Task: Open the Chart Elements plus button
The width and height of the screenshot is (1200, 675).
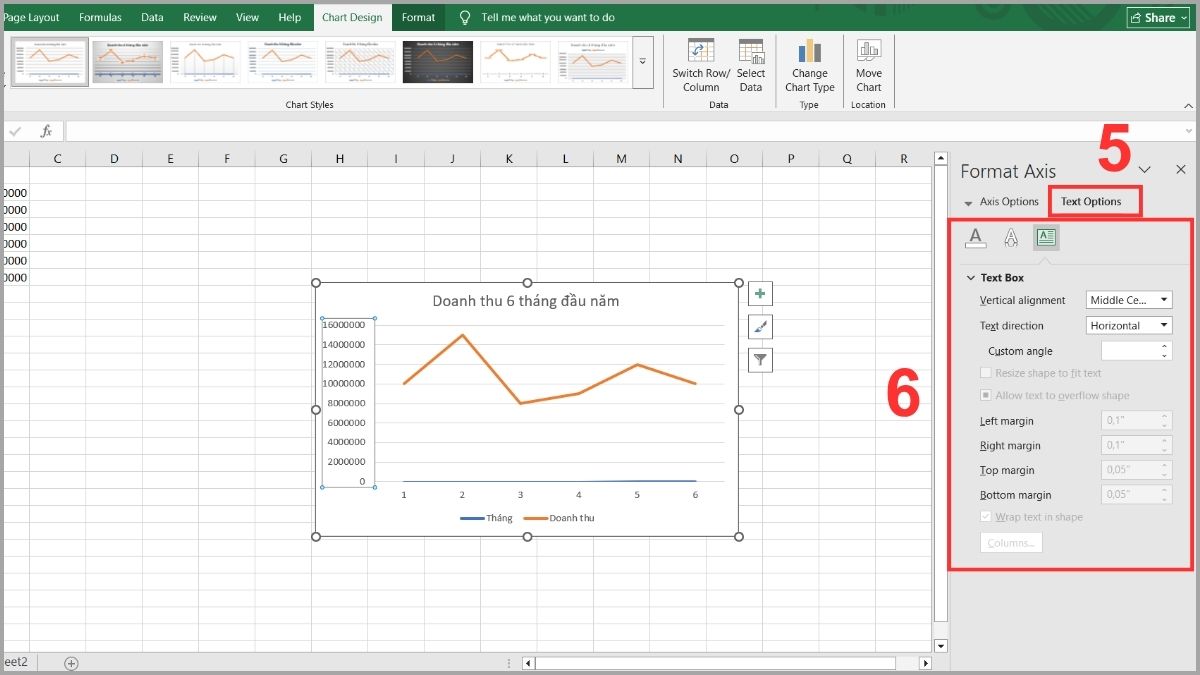Action: [x=761, y=294]
